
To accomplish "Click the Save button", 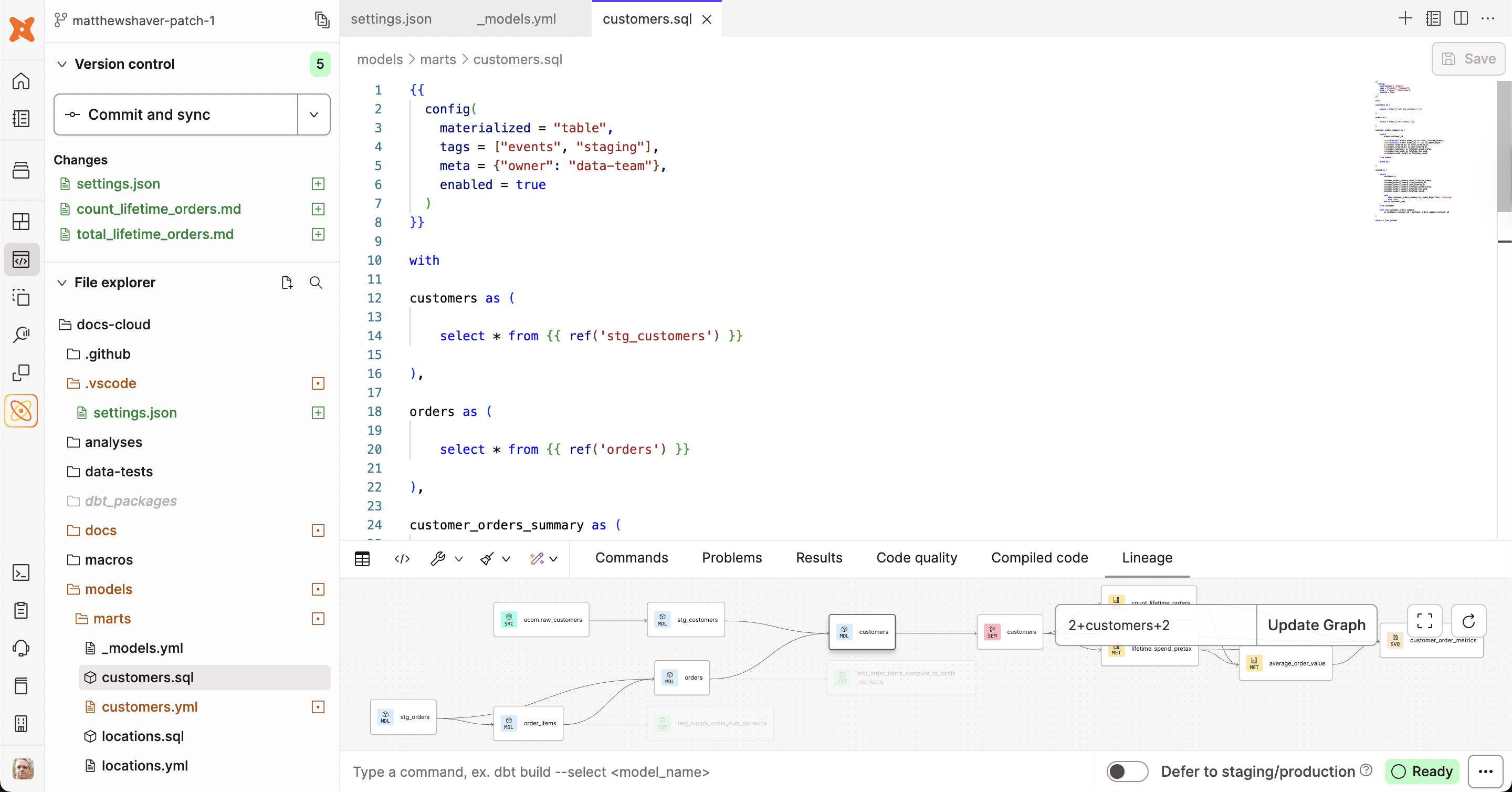I will 1467,59.
